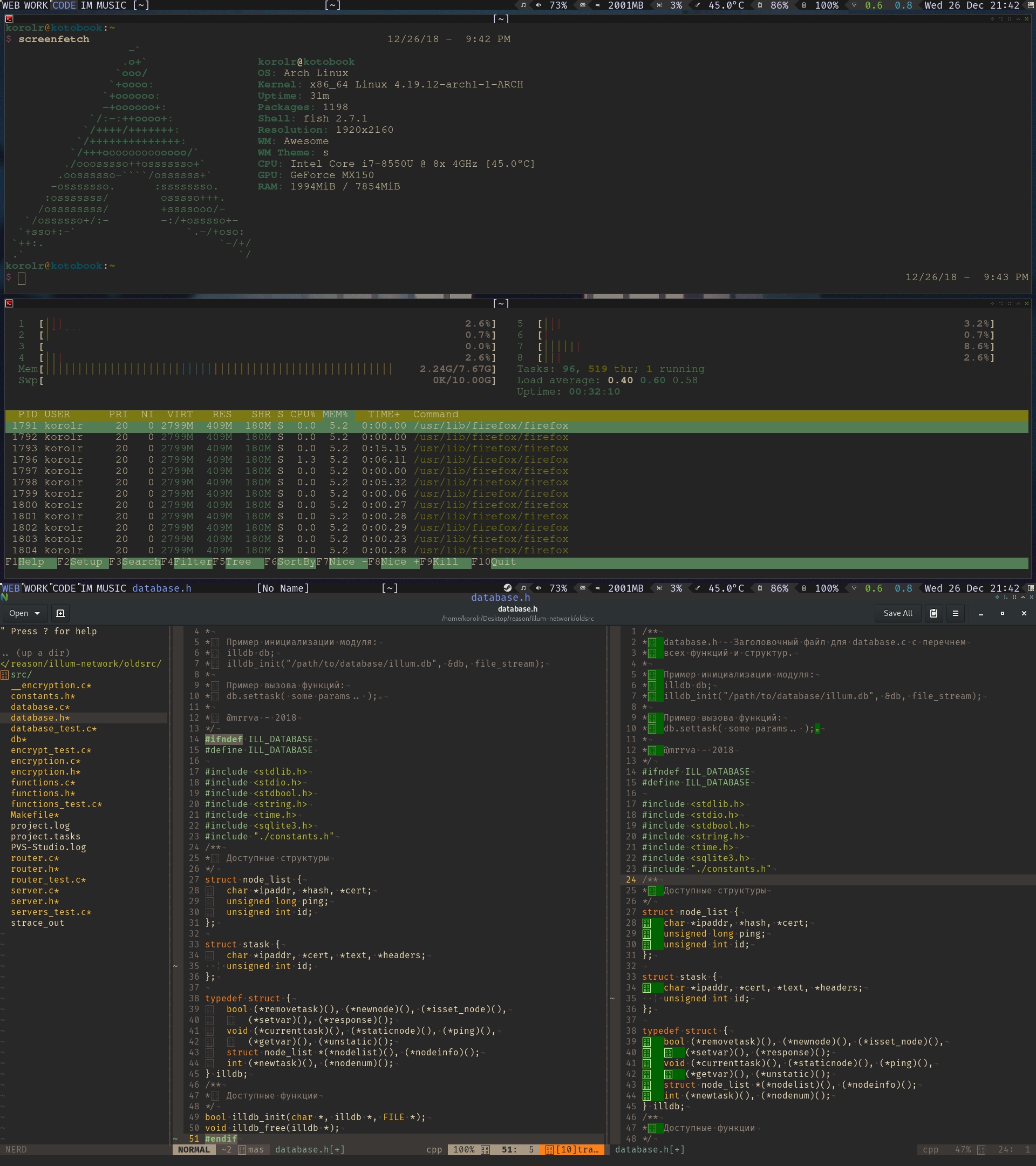Open project.tasks in the file tree
This screenshot has height=1166, width=1036.
tap(46, 836)
